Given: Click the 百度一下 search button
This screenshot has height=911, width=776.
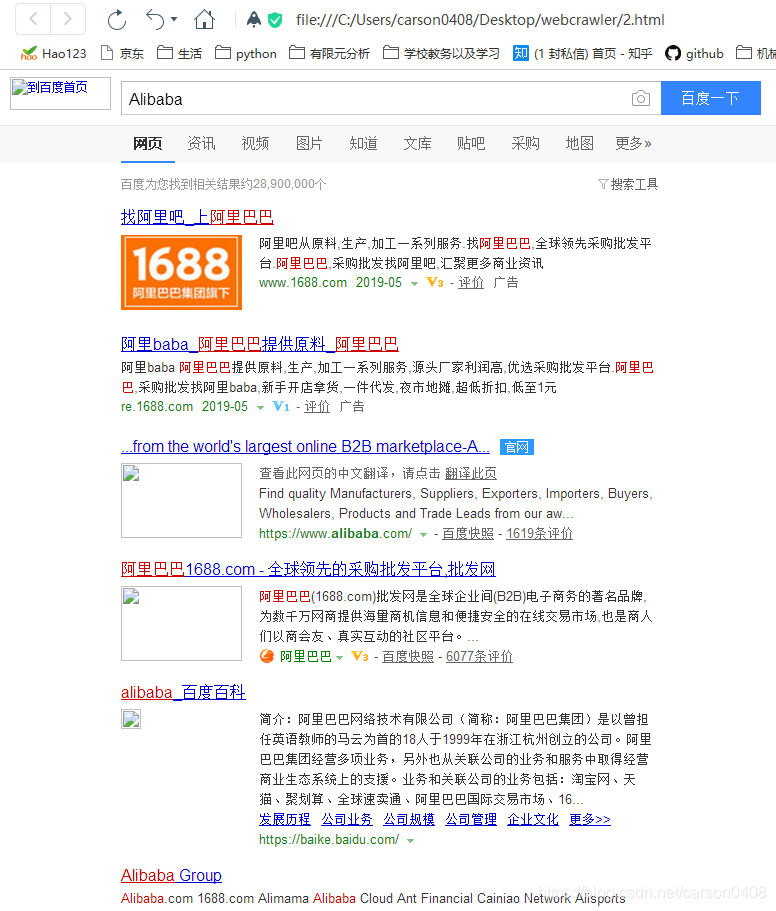Looking at the screenshot, I should 710,98.
